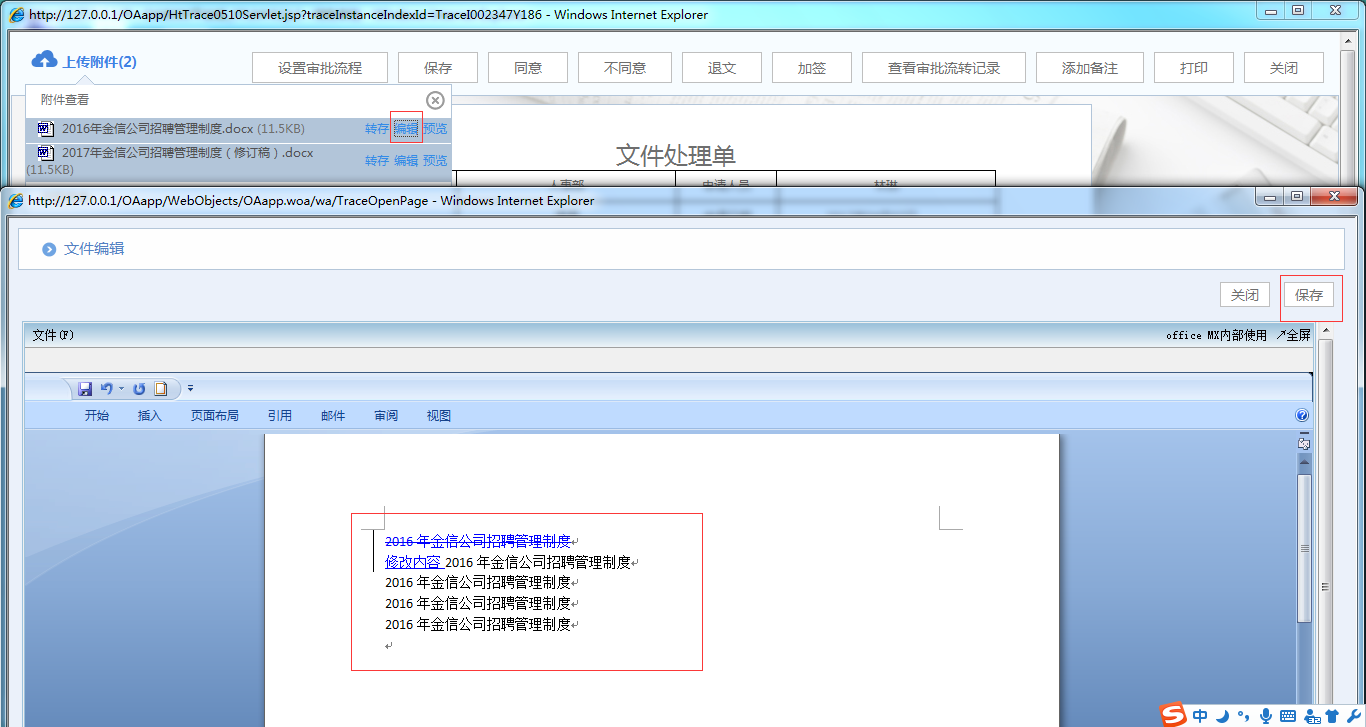Open IME wrench settings icon
This screenshot has width=1366, height=727.
click(1353, 715)
